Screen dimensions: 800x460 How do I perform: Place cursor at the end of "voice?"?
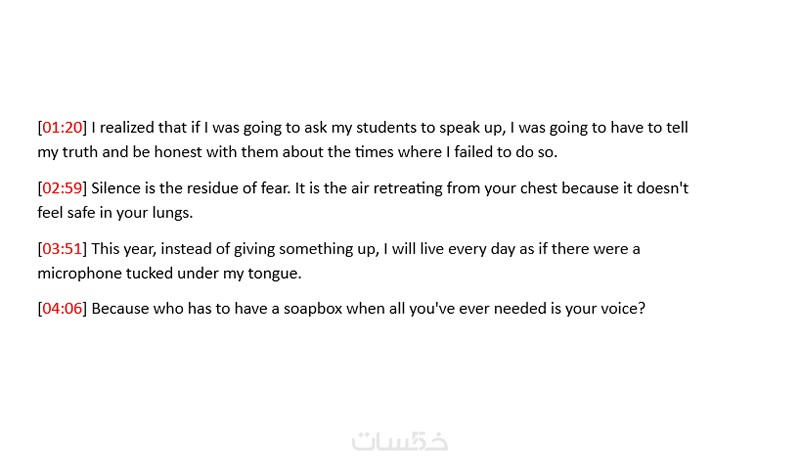click(646, 308)
